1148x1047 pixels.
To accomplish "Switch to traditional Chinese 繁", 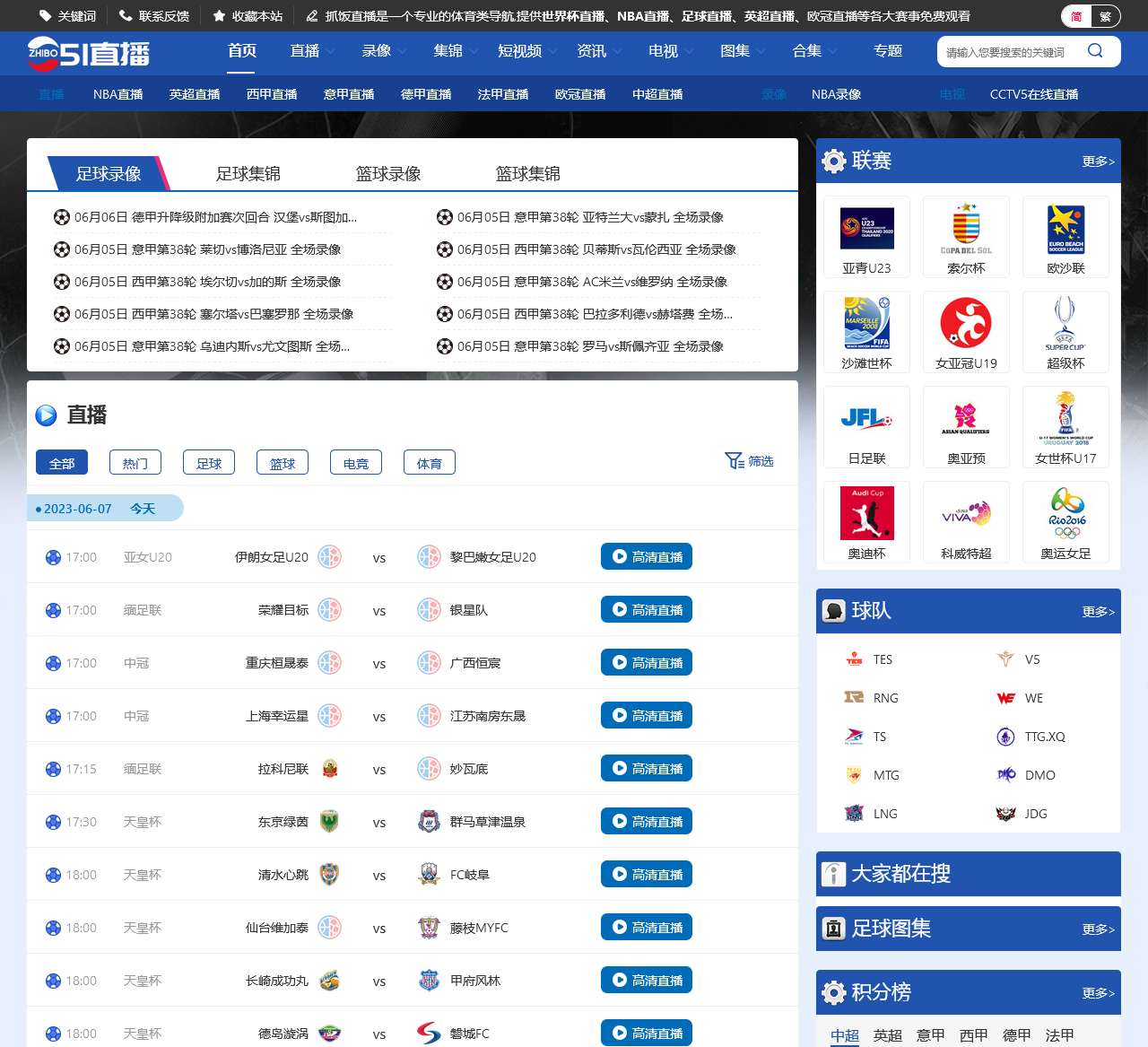I will (1105, 16).
